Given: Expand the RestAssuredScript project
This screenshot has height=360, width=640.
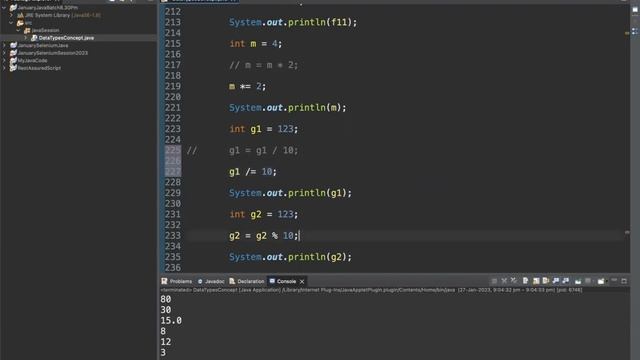Looking at the screenshot, I should (4, 68).
